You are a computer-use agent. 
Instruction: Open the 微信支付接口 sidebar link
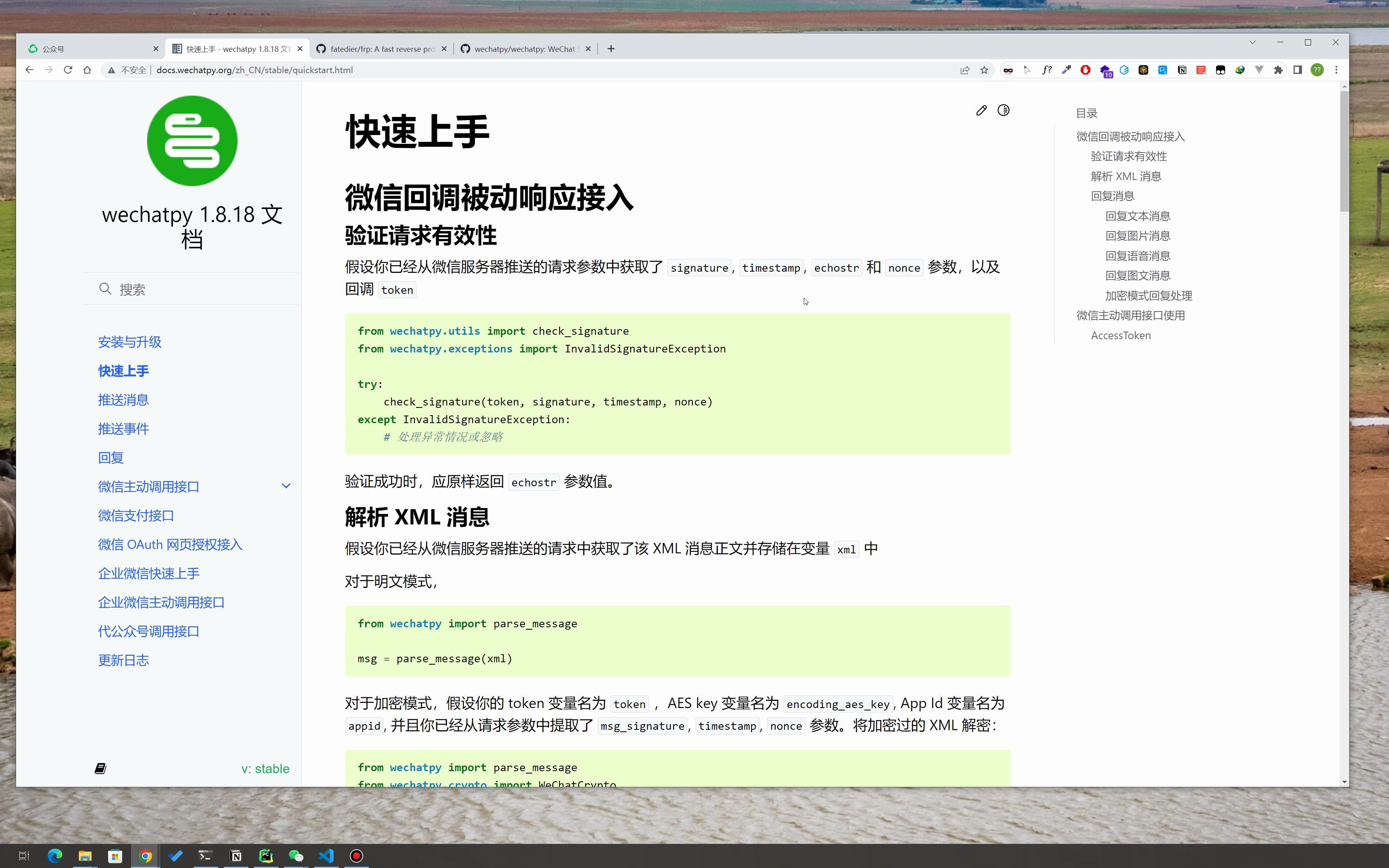pos(136,516)
